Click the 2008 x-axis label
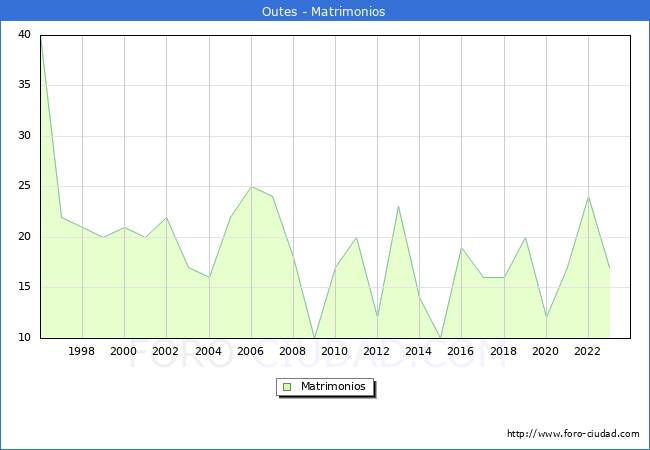Screen dimensions: 650x450 coord(293,352)
